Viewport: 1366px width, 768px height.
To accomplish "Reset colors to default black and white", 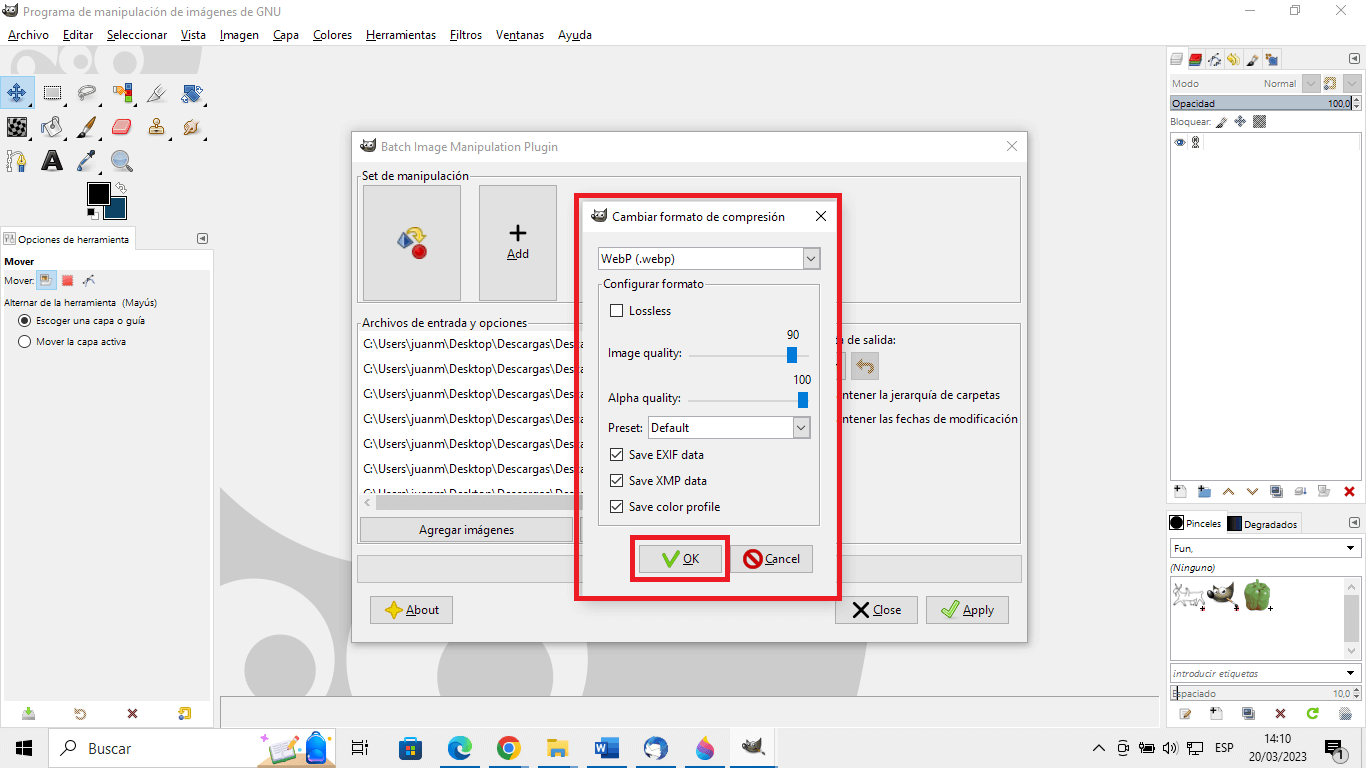I will (x=92, y=212).
